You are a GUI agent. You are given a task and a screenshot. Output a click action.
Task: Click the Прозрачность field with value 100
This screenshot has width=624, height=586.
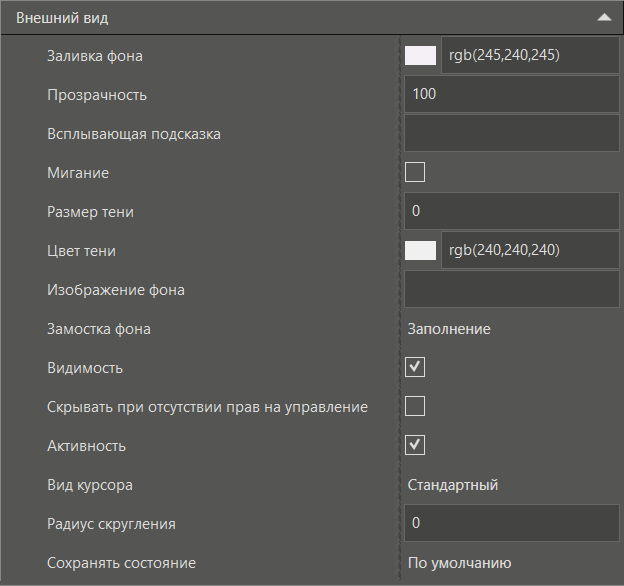click(510, 95)
